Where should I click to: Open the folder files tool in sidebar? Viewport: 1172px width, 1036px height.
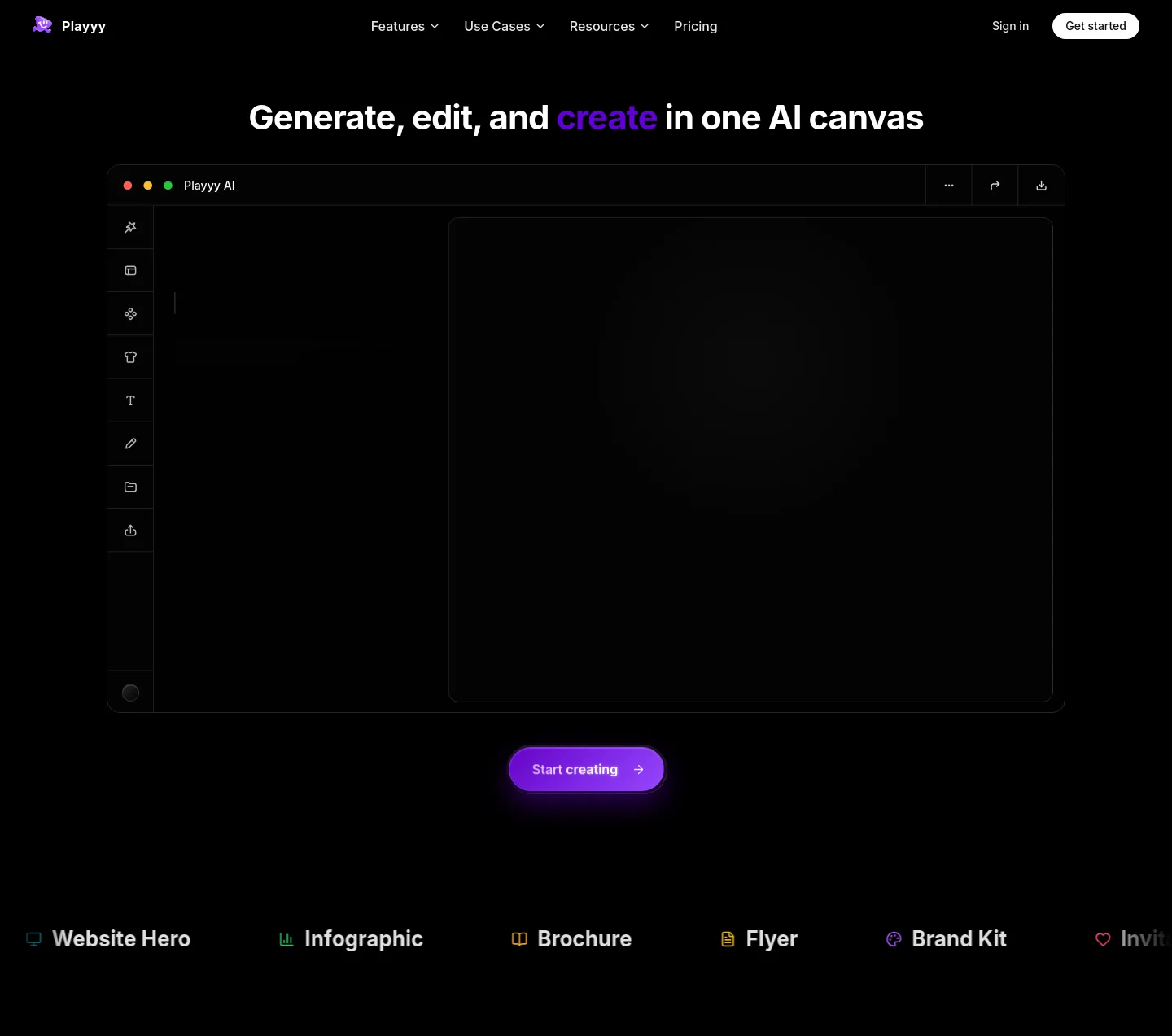(x=130, y=487)
